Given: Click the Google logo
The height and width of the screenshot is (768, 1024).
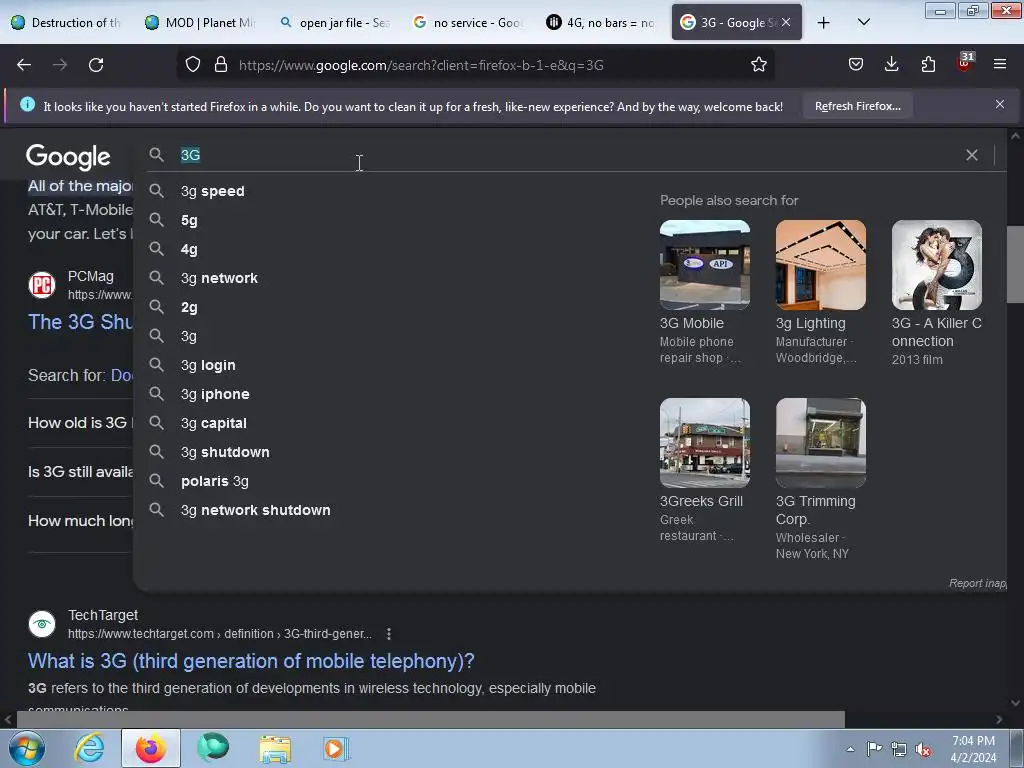Looking at the screenshot, I should coord(68,157).
